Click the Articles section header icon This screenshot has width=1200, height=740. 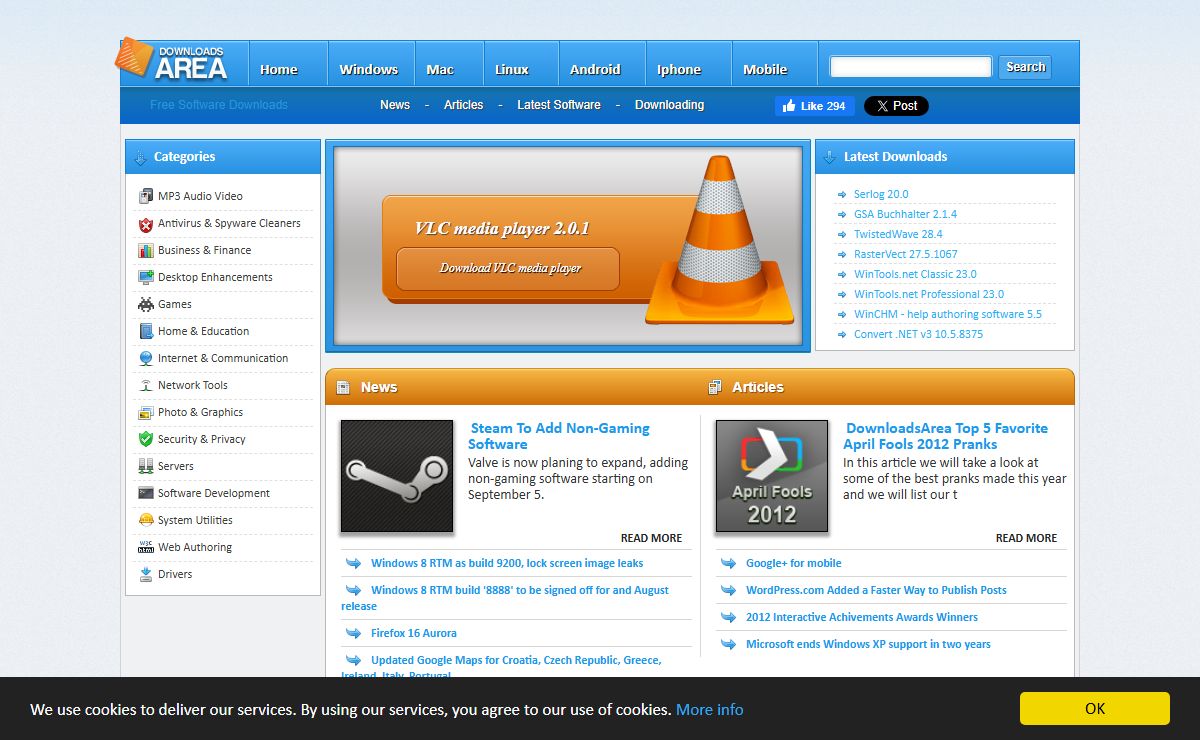coord(715,387)
